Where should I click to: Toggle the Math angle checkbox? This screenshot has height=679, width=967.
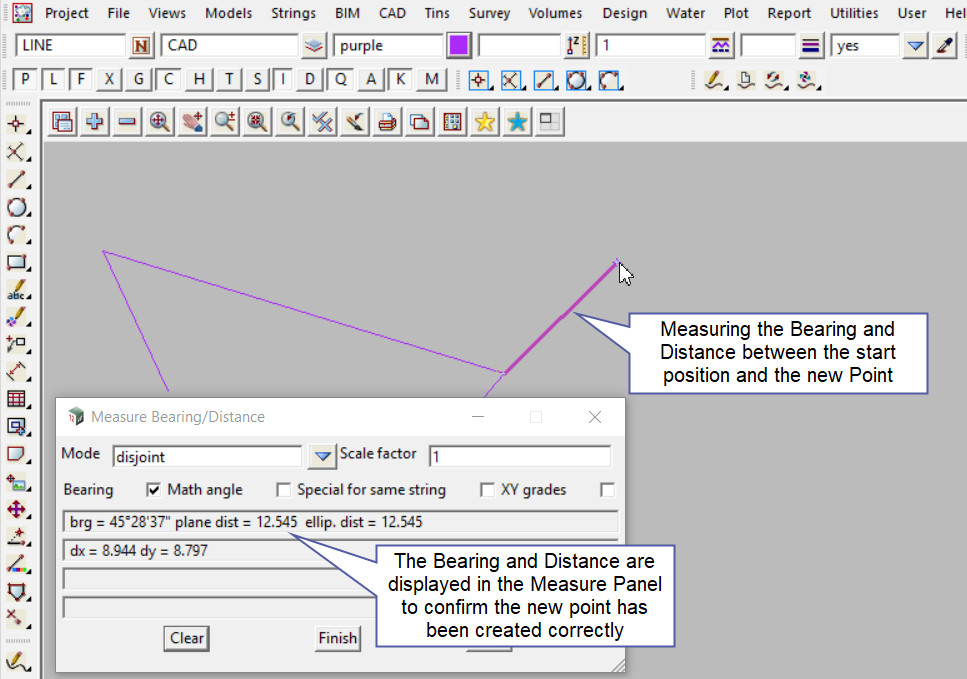[154, 490]
